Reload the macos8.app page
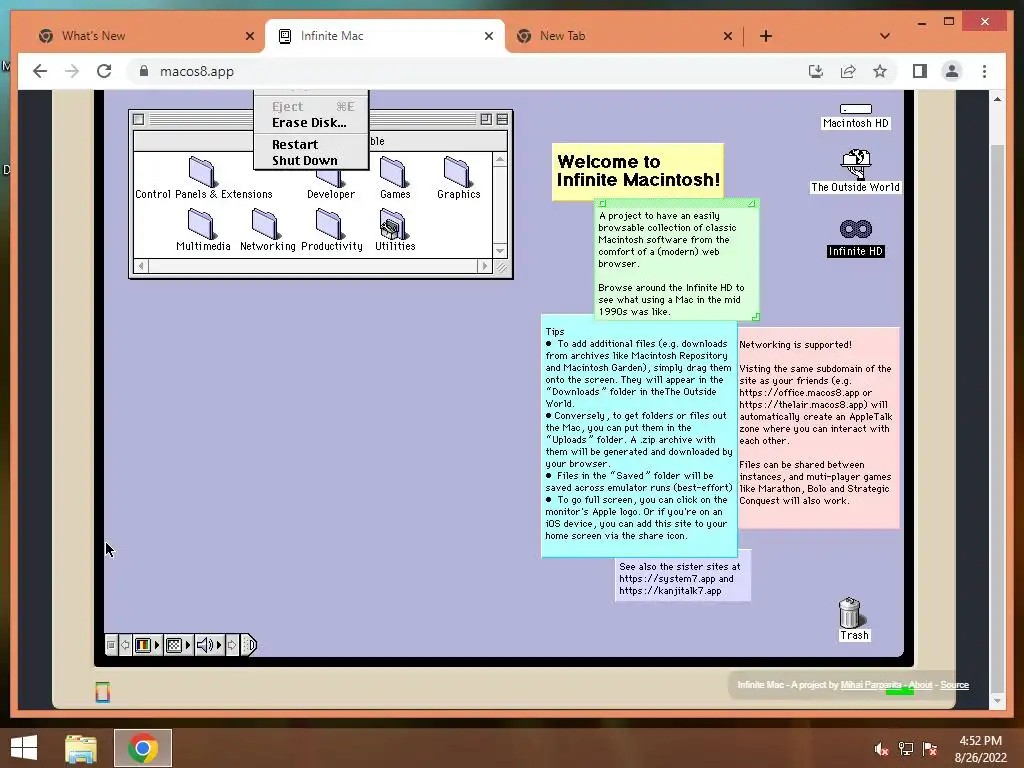 (104, 71)
